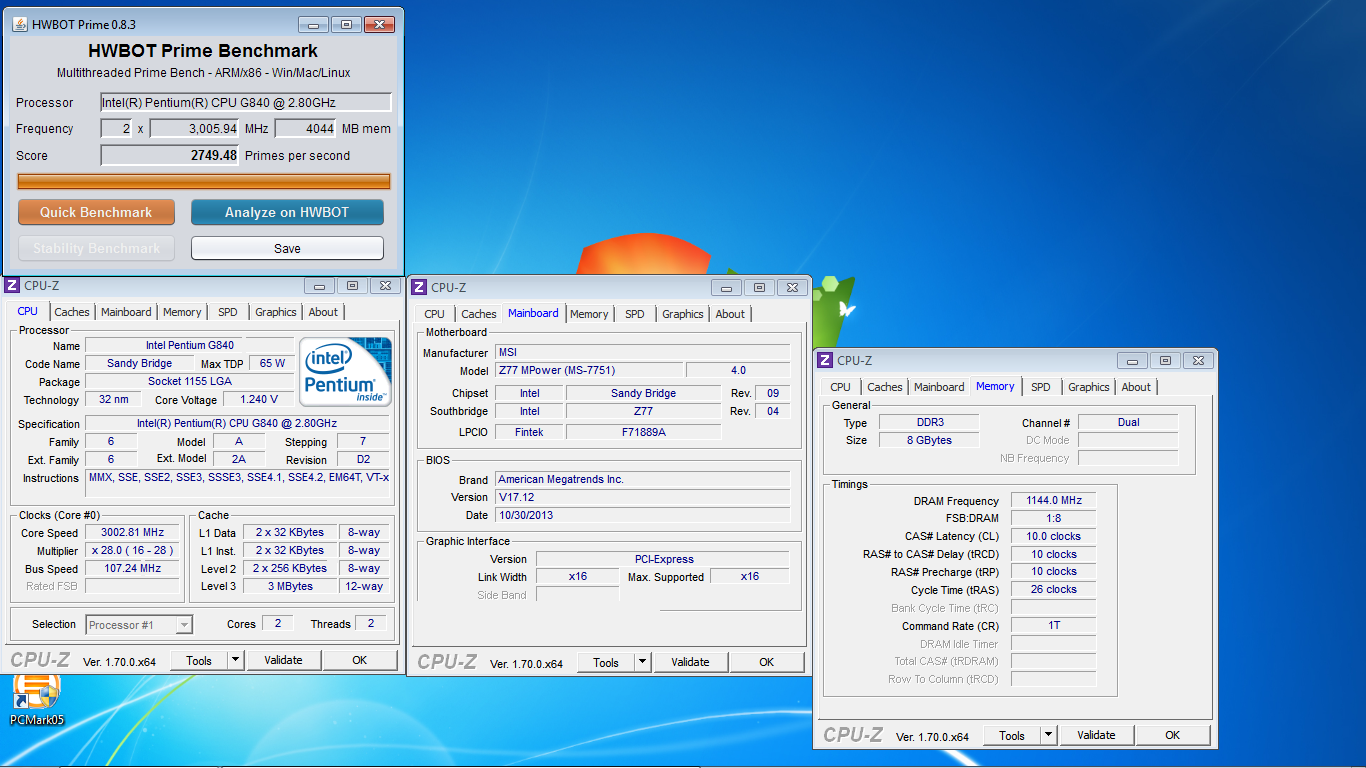Viewport: 1366px width, 768px height.
Task: Click the CPU-Z logo icon in CPU tab window title bar
Action: pyautogui.click(x=13, y=286)
